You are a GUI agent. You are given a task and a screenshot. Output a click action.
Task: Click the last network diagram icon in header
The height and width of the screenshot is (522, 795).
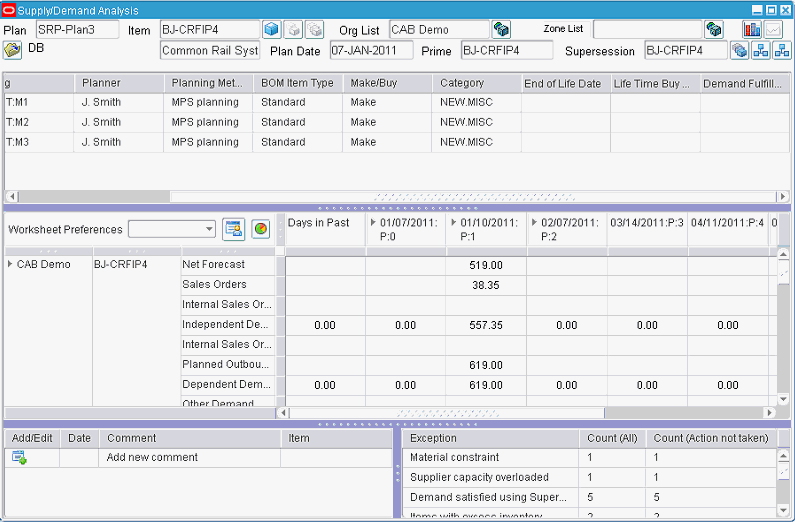[x=782, y=50]
